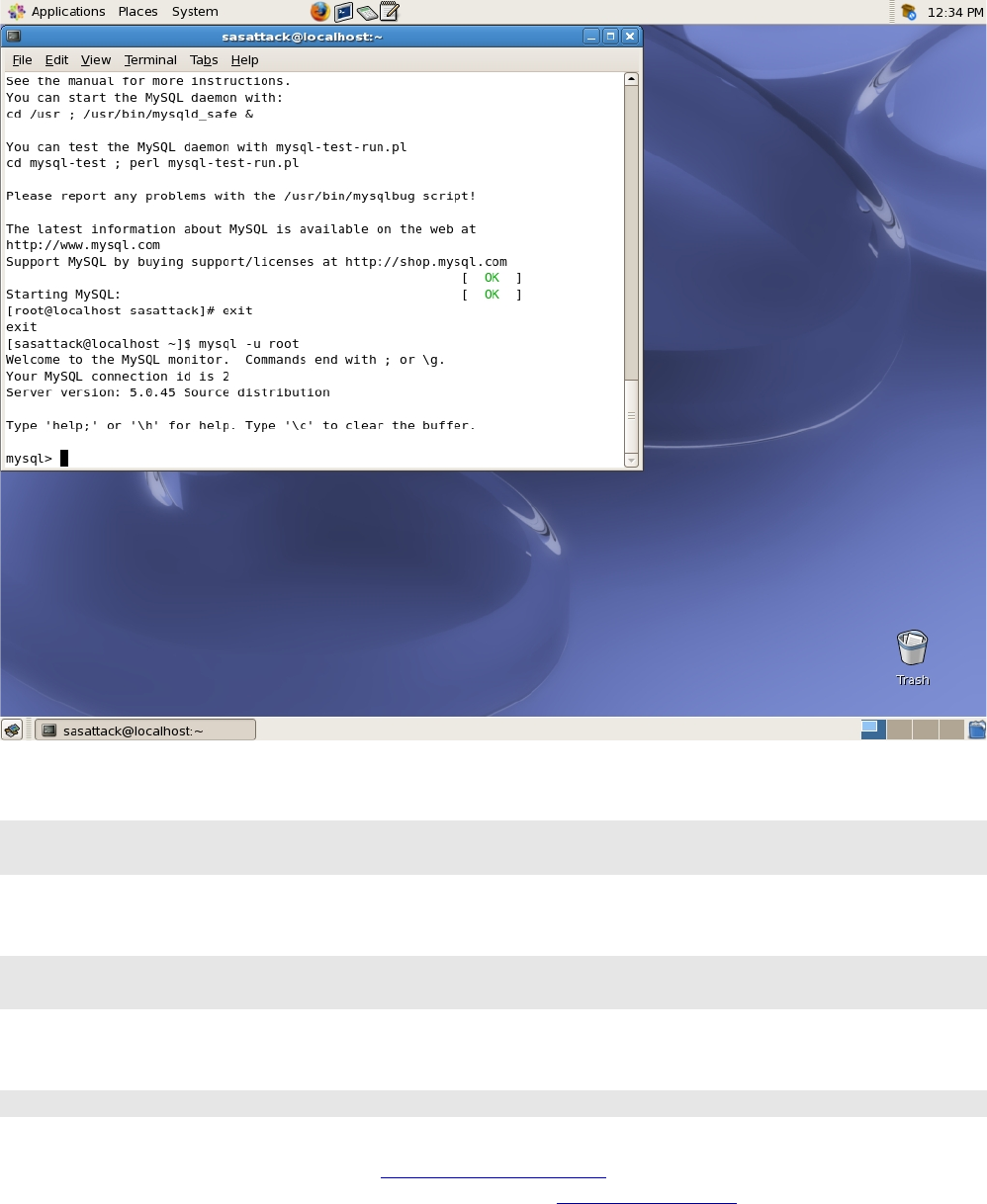Switch to the third workspace

point(925,730)
